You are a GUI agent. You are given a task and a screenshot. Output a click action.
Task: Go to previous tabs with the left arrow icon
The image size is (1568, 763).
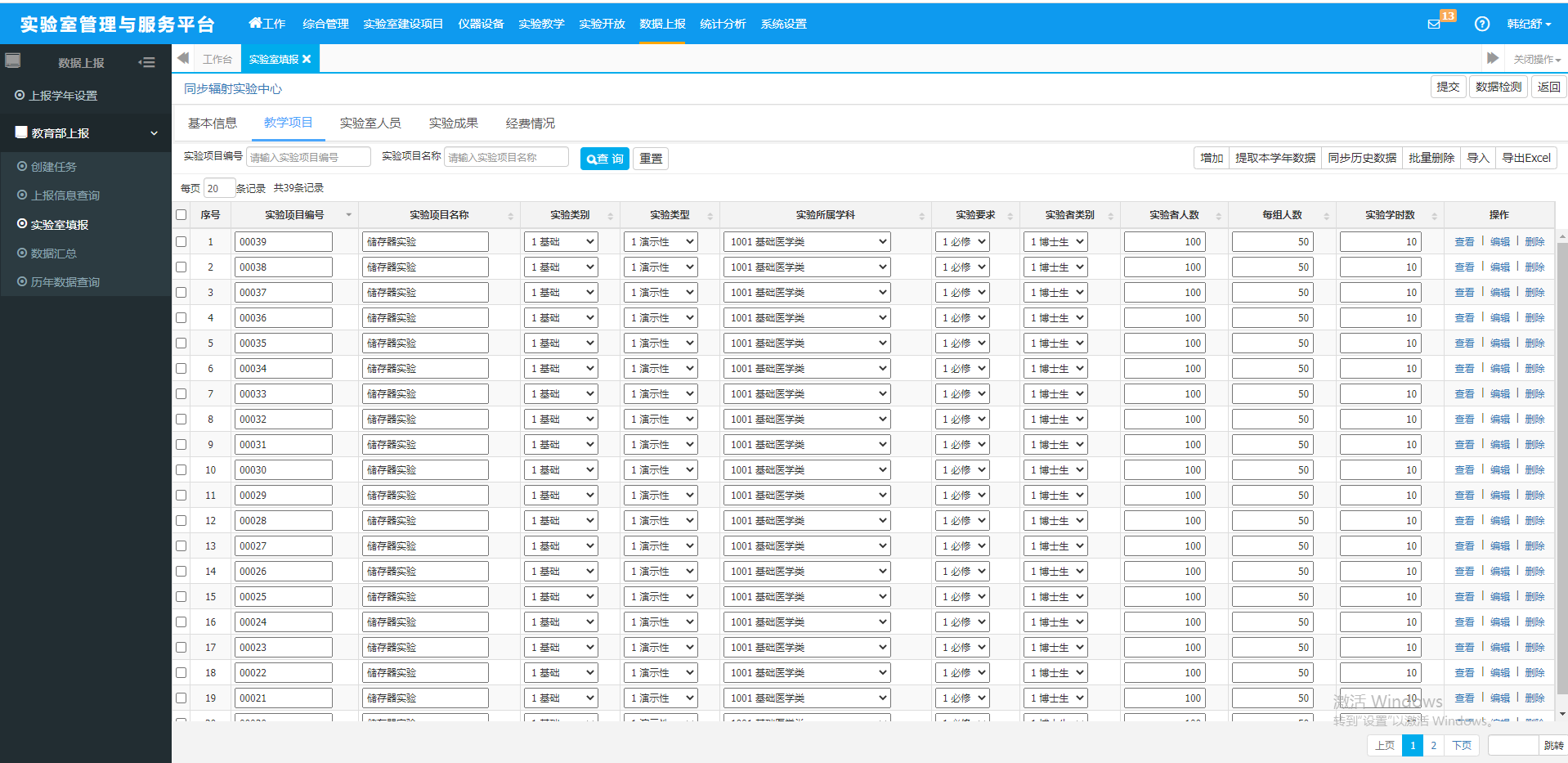183,58
